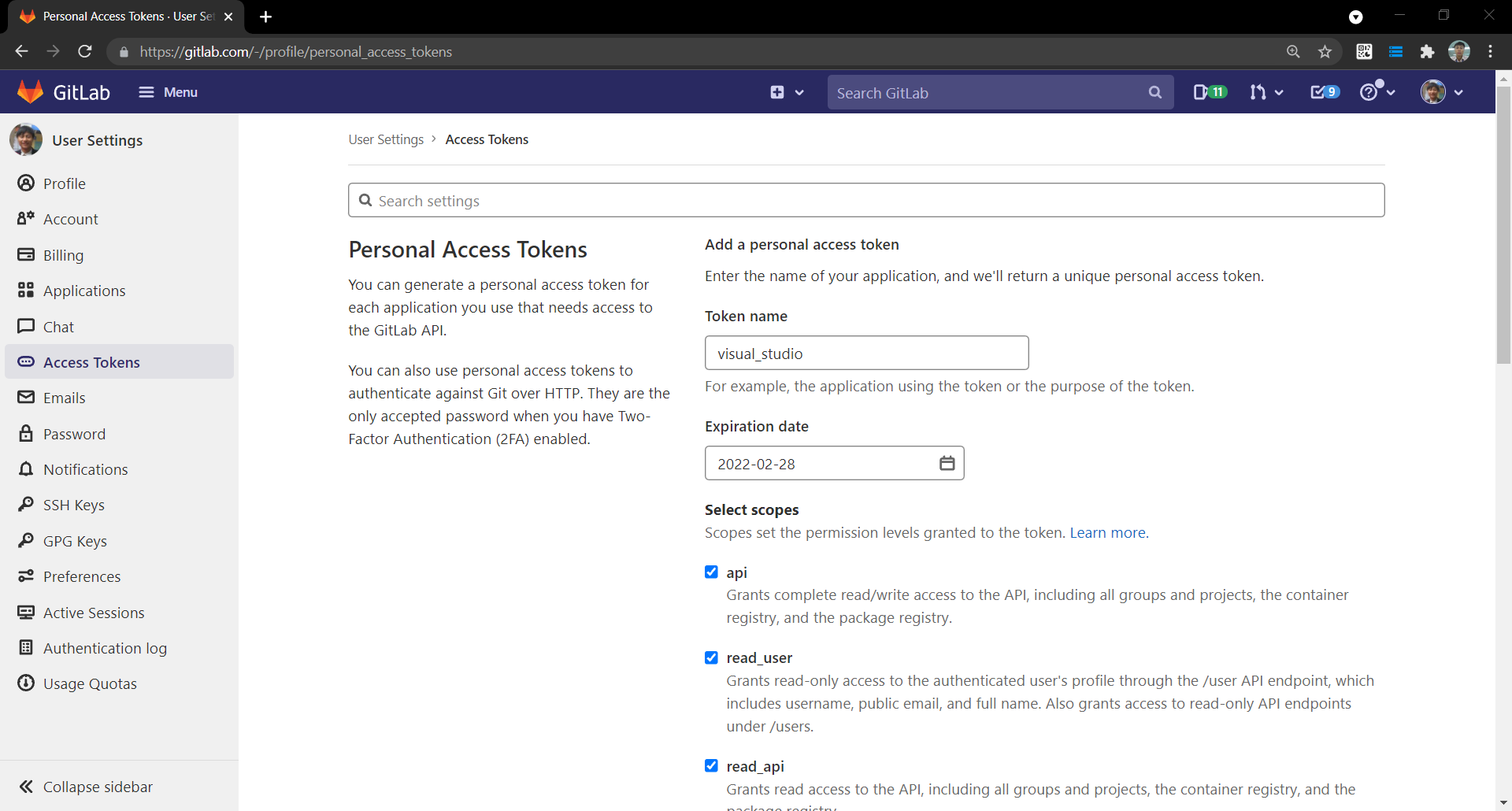The width and height of the screenshot is (1512, 811).
Task: Click the Emails envelope icon
Action: 26,398
